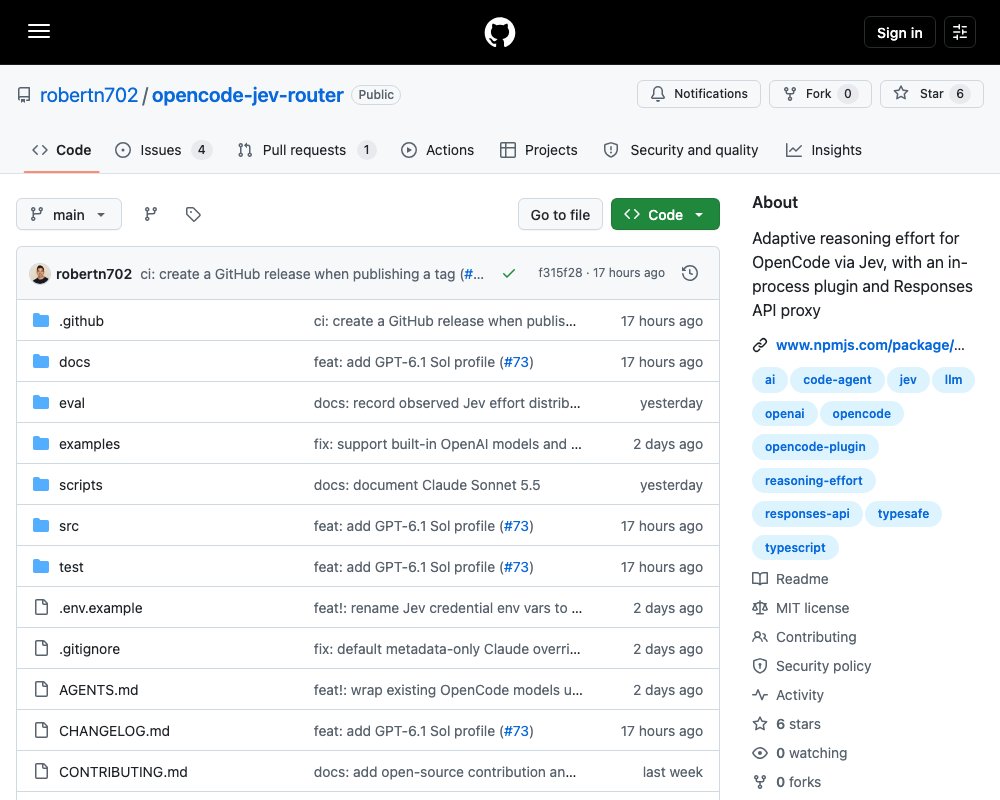Click the link chain icon in About
The height and width of the screenshot is (800, 1000).
760,345
